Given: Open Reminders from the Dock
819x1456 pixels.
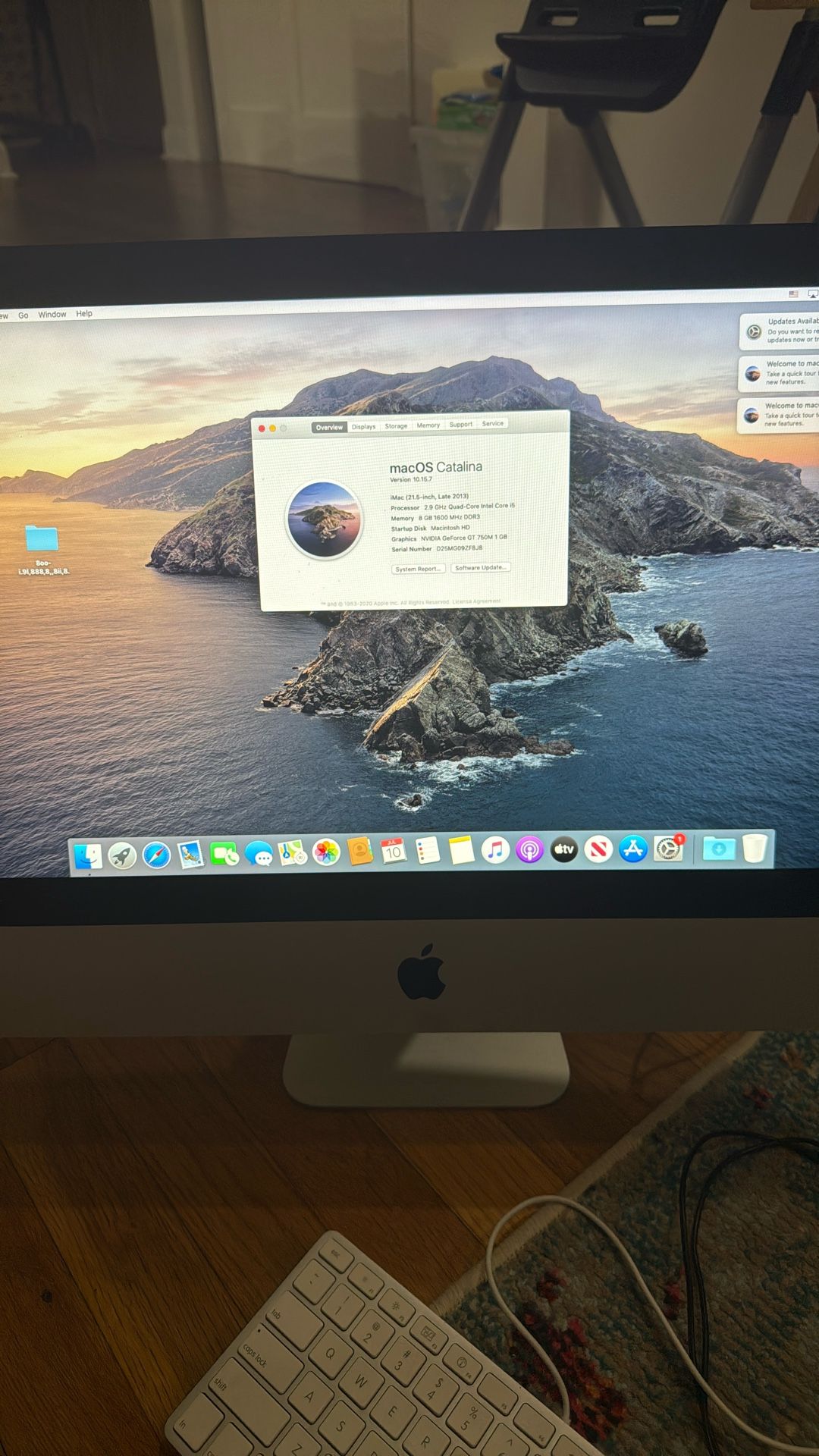Looking at the screenshot, I should [427, 851].
